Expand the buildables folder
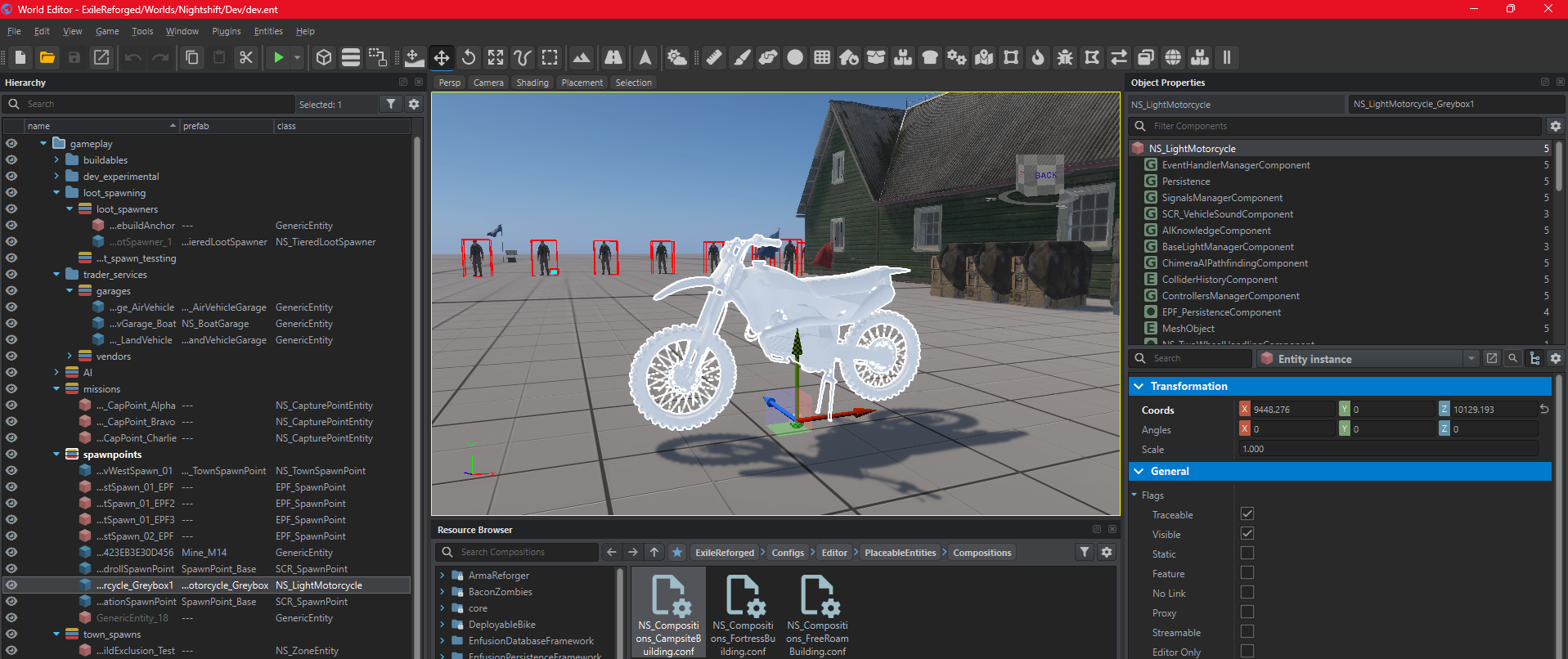 tap(56, 159)
